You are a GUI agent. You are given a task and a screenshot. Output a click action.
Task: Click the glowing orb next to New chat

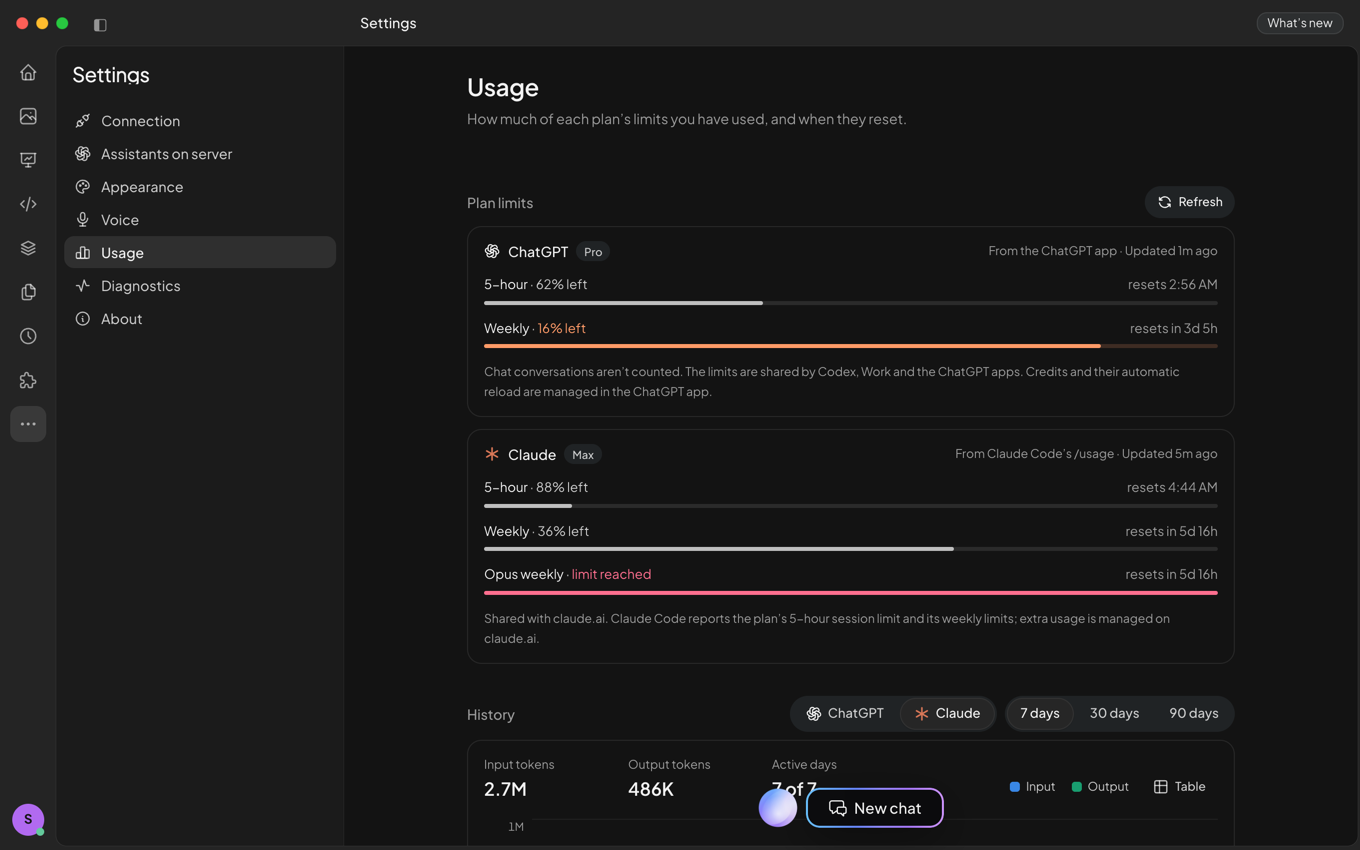point(778,808)
